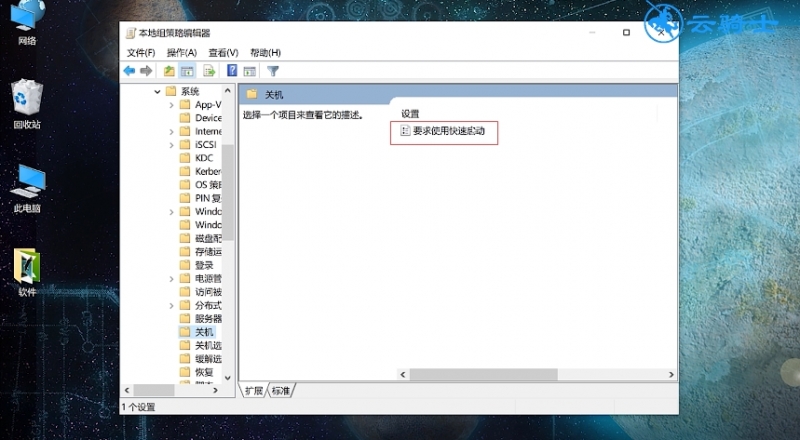Select the 关机选项 folder

click(201, 346)
